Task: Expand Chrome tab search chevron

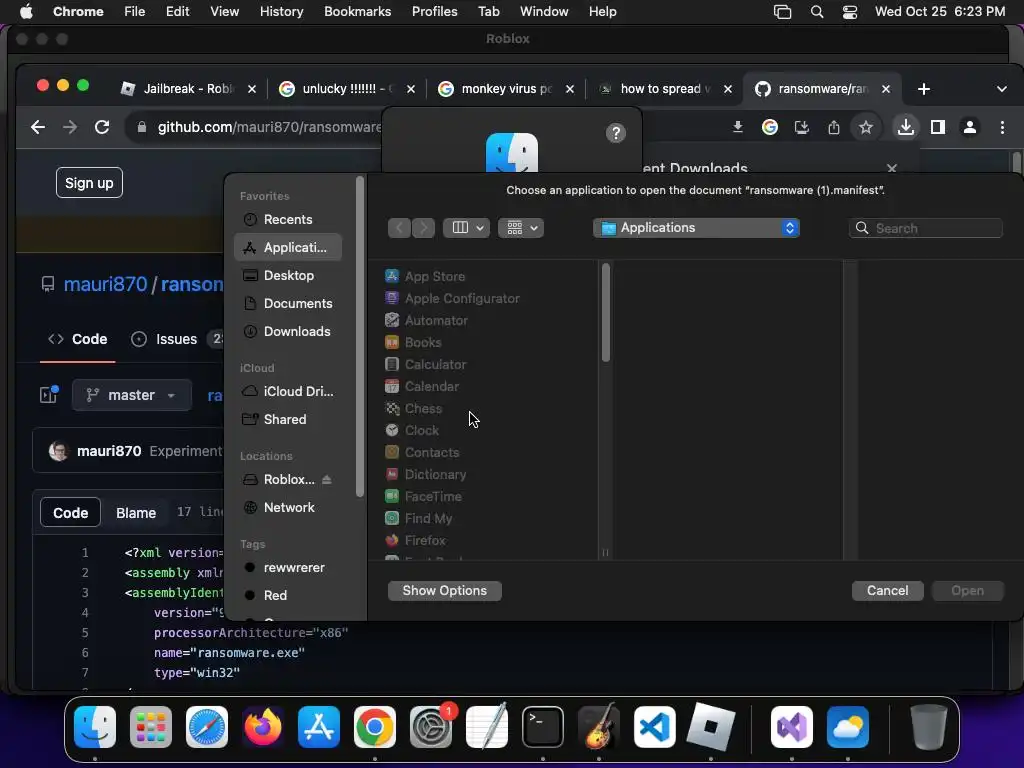Action: [x=1002, y=89]
